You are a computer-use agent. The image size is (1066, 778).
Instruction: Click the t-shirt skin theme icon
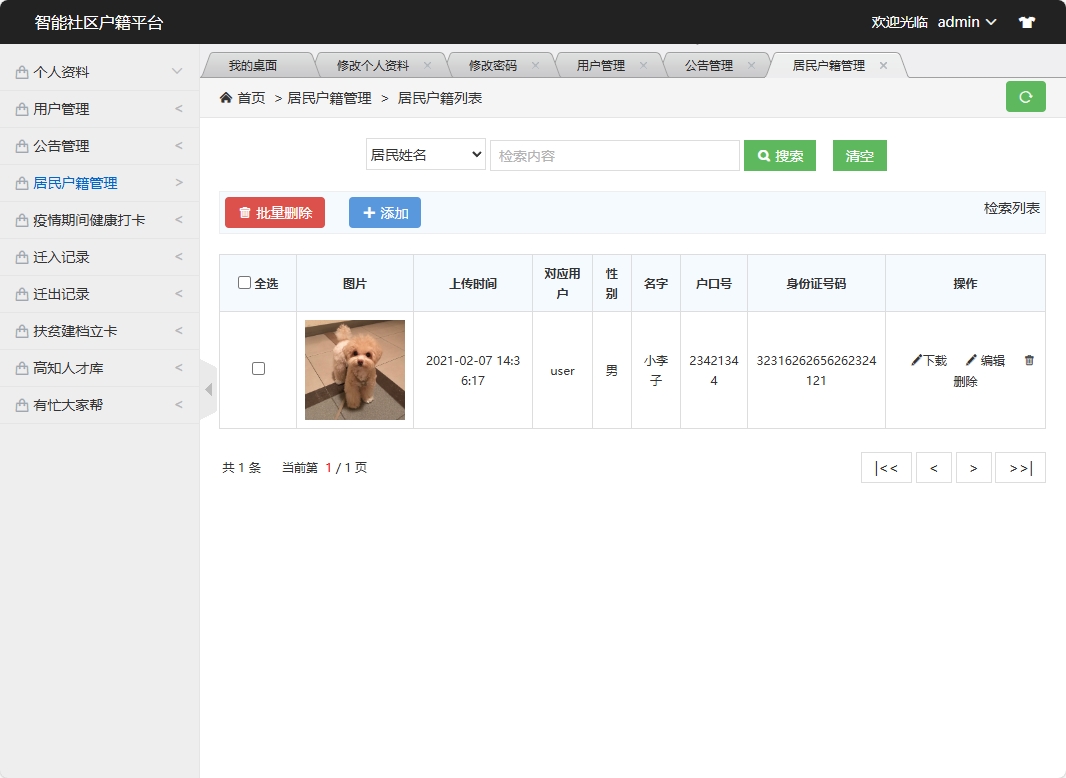point(1026,22)
